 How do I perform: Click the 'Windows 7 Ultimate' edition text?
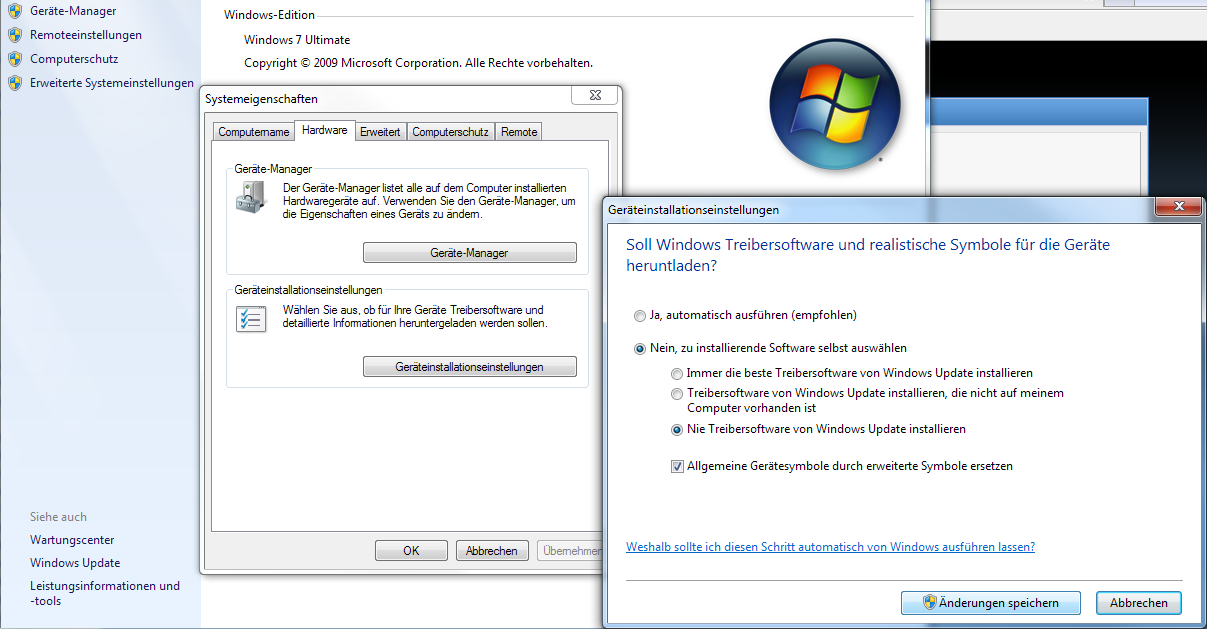click(x=297, y=40)
